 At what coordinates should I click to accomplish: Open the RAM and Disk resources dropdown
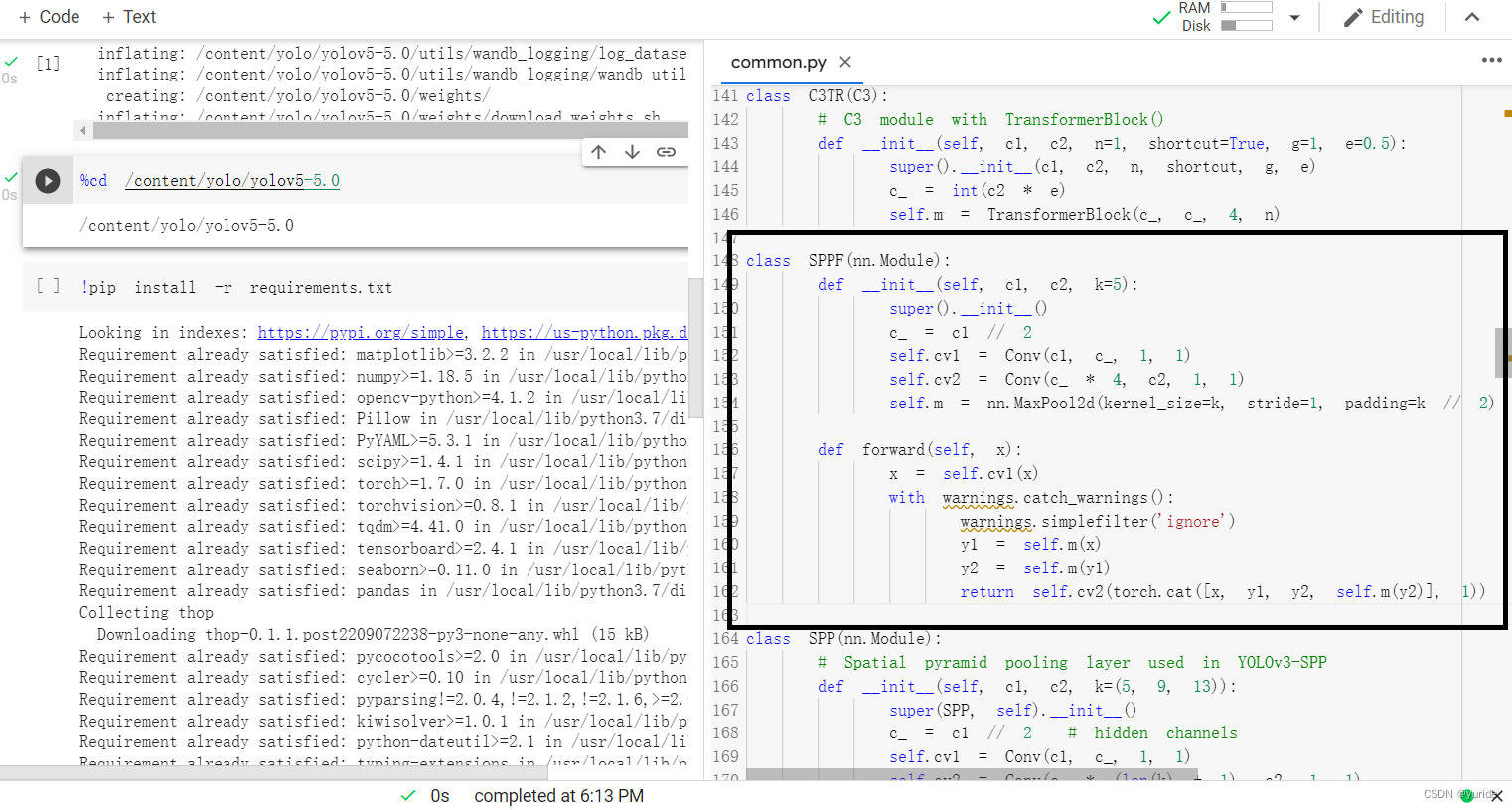click(1293, 17)
